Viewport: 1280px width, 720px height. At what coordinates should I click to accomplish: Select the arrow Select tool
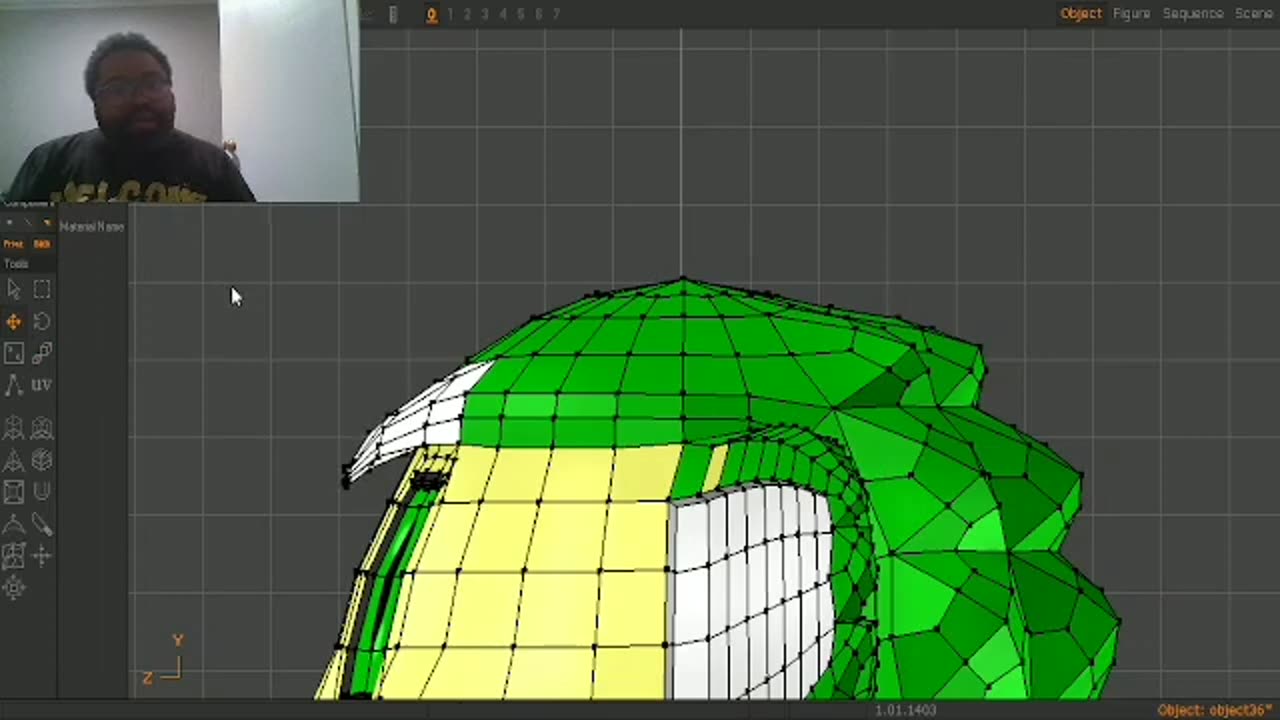13,290
